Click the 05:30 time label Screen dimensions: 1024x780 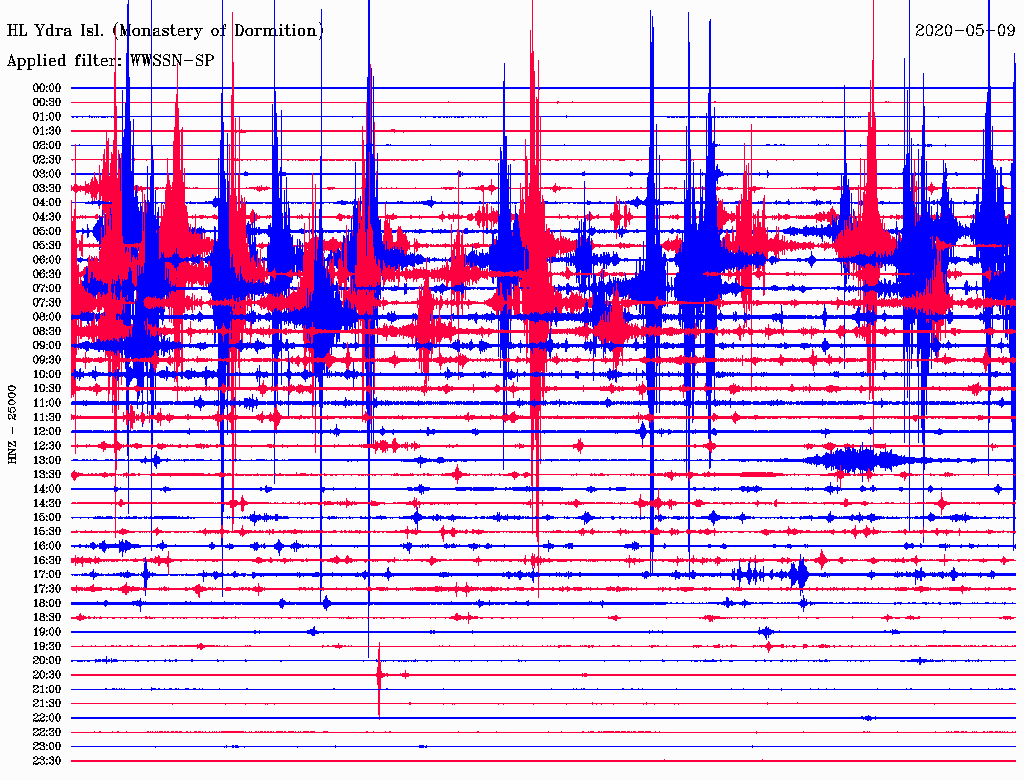[x=47, y=246]
